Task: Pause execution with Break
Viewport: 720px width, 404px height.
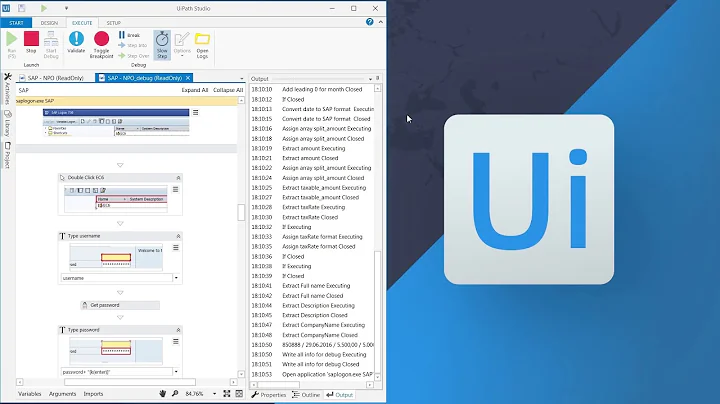Action: click(129, 35)
